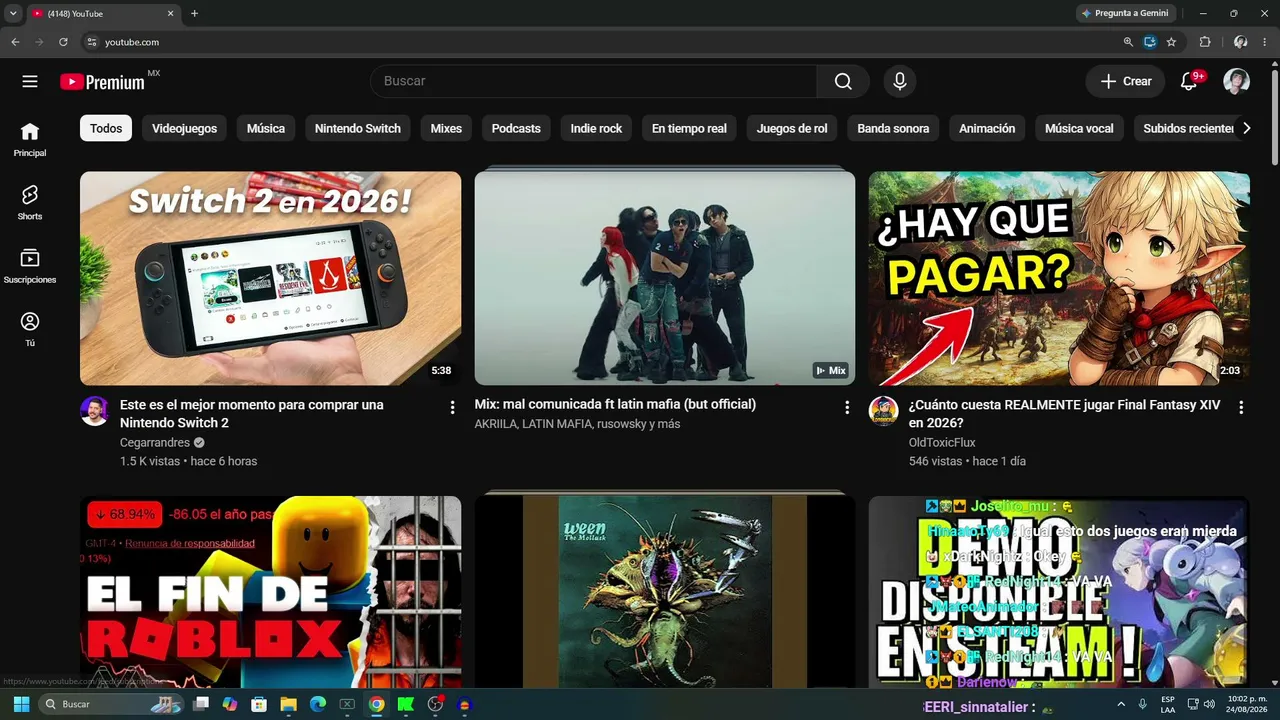Go back in browser history
Screen dimensions: 1280x720
tap(15, 42)
